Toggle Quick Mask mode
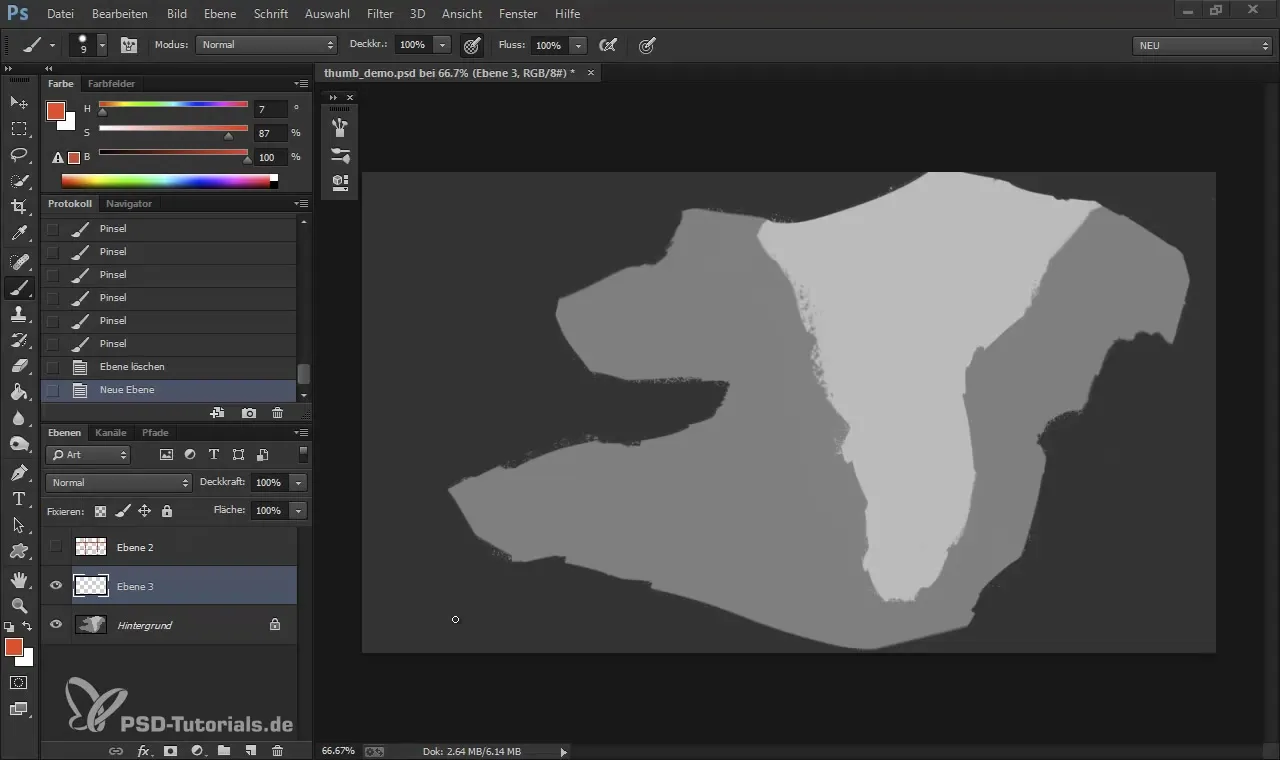Screen dimensions: 1280x760 (19, 682)
